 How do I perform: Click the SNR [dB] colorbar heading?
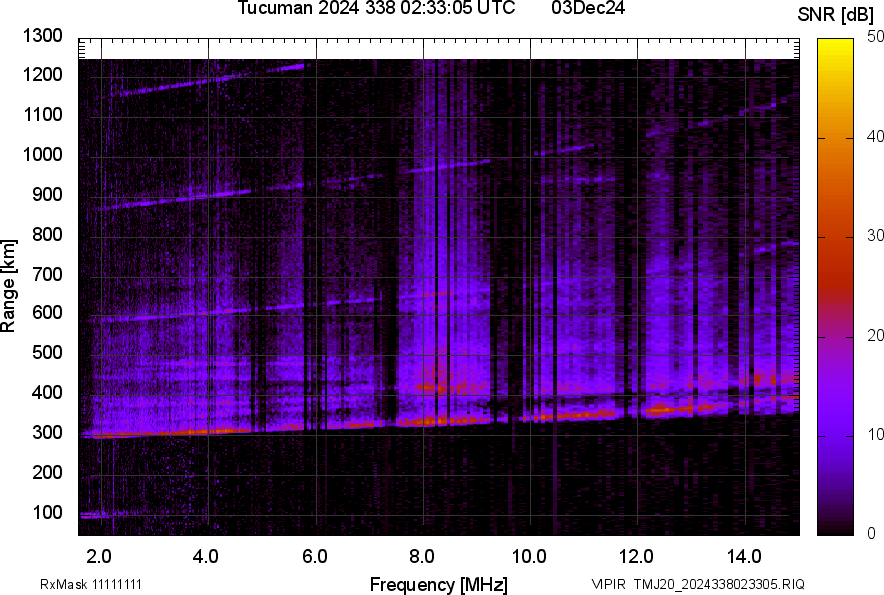[x=838, y=15]
